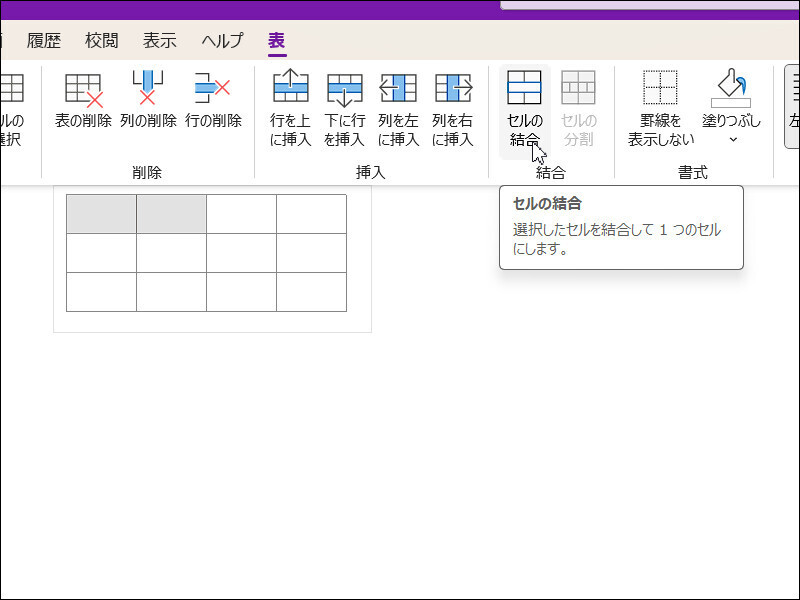The height and width of the screenshot is (600, 800).
Task: Switch to the 校閲 tab
Action: [x=101, y=41]
